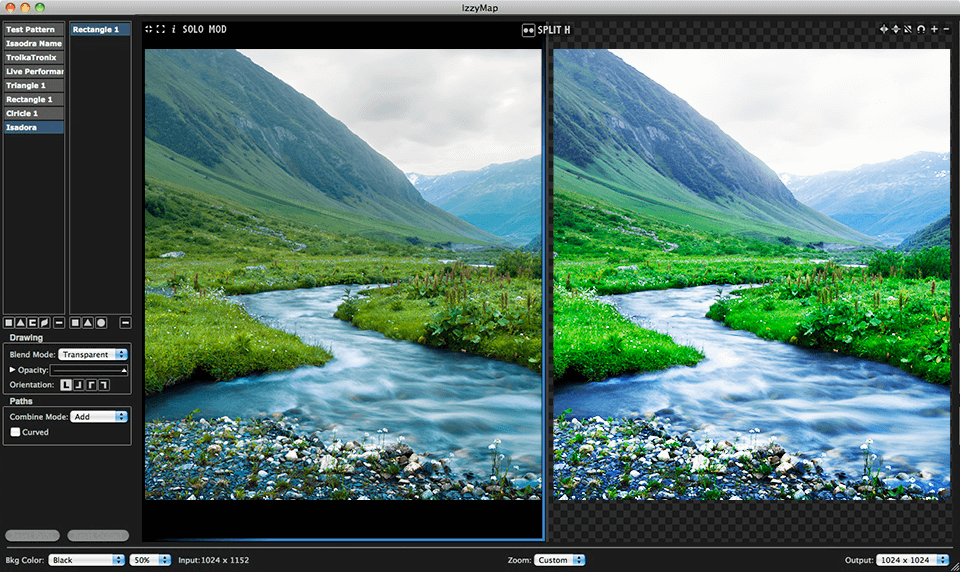Open the Output resolution dropdown

(912, 560)
